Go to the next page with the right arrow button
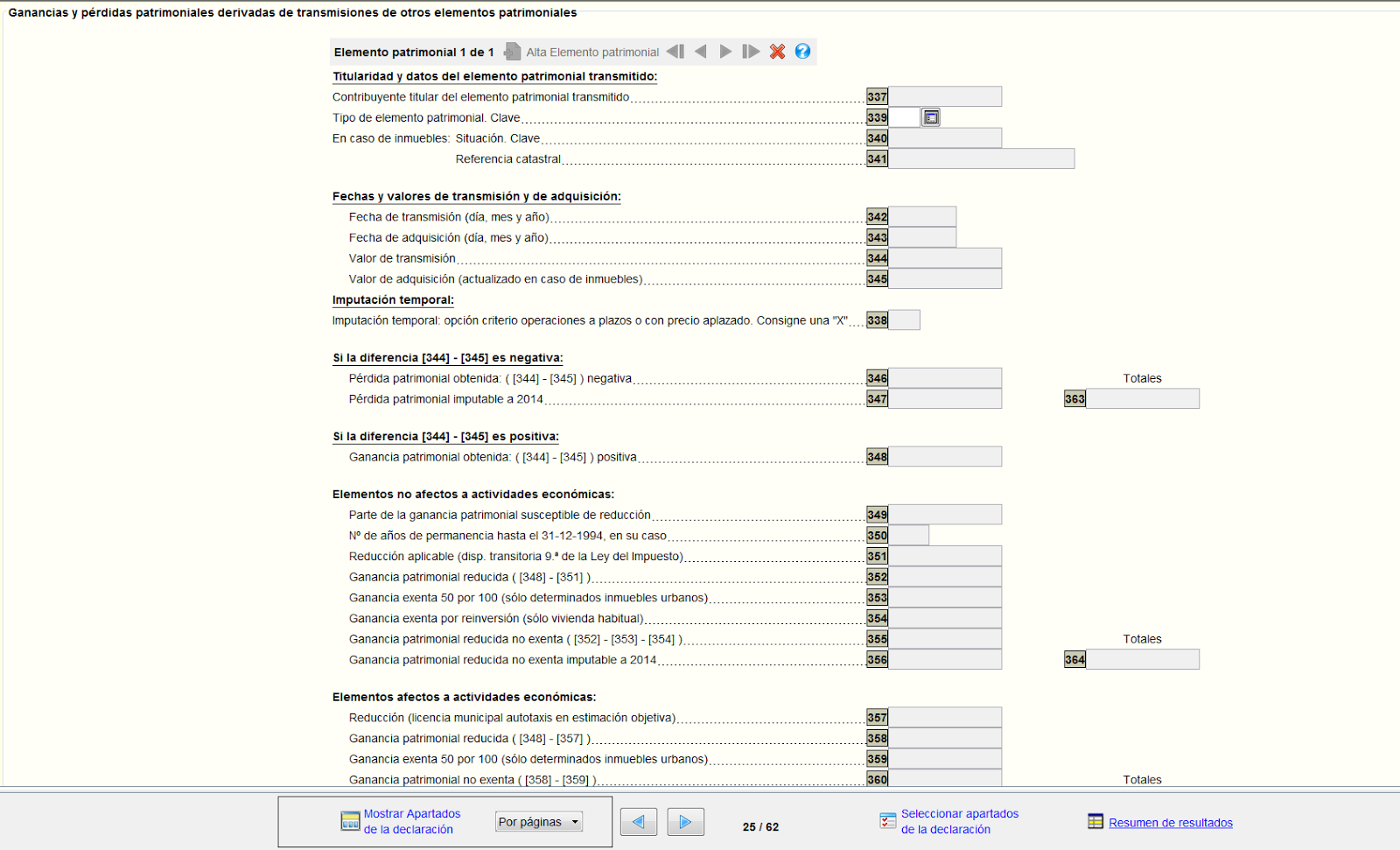The height and width of the screenshot is (850, 1400). [686, 822]
